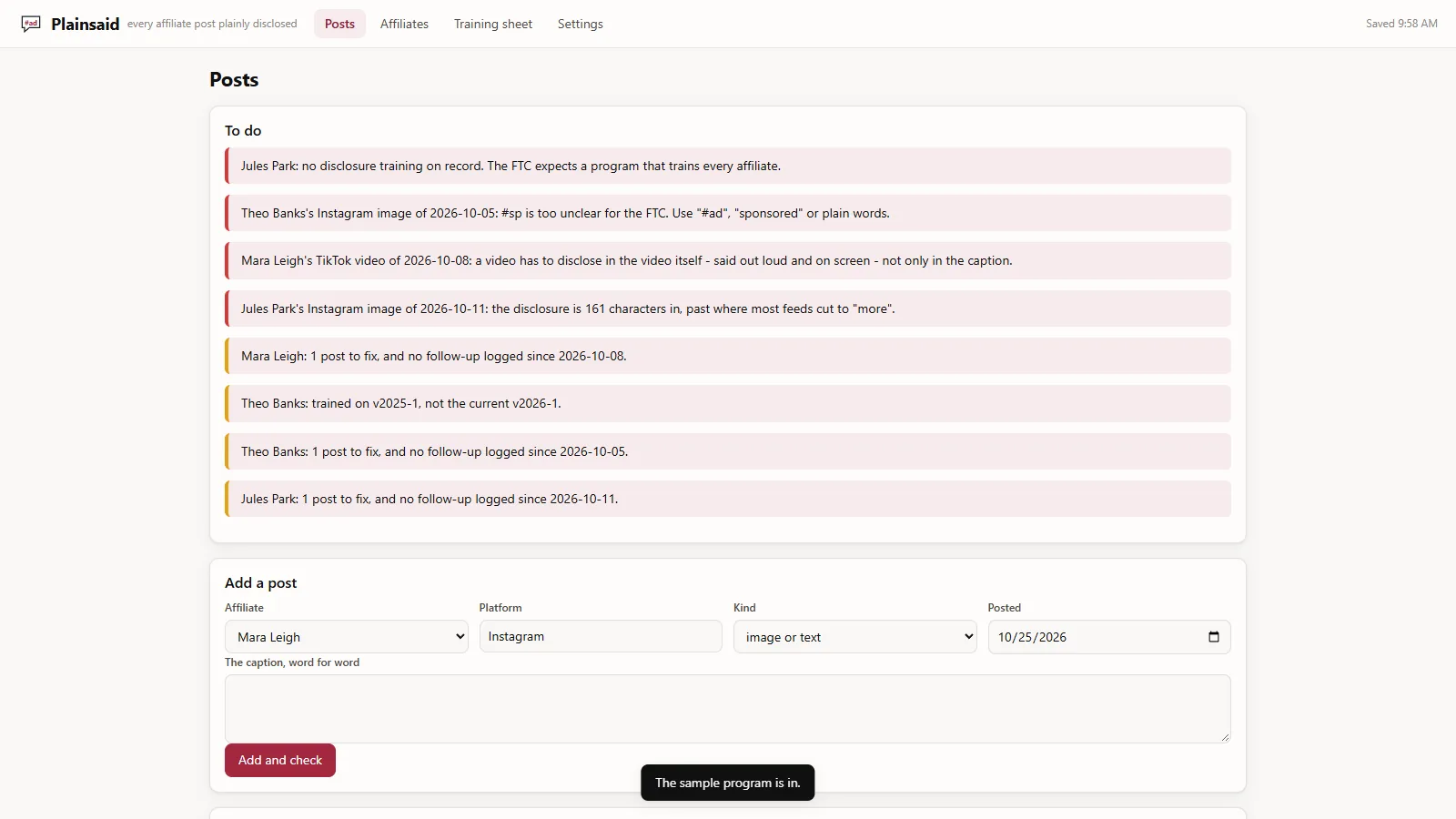
Task: Click the Platform input field
Action: [x=601, y=636]
